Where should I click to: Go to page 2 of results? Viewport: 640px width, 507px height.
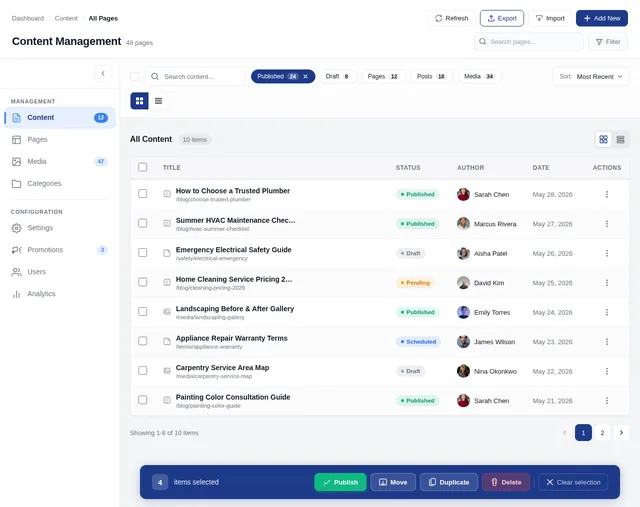point(602,433)
